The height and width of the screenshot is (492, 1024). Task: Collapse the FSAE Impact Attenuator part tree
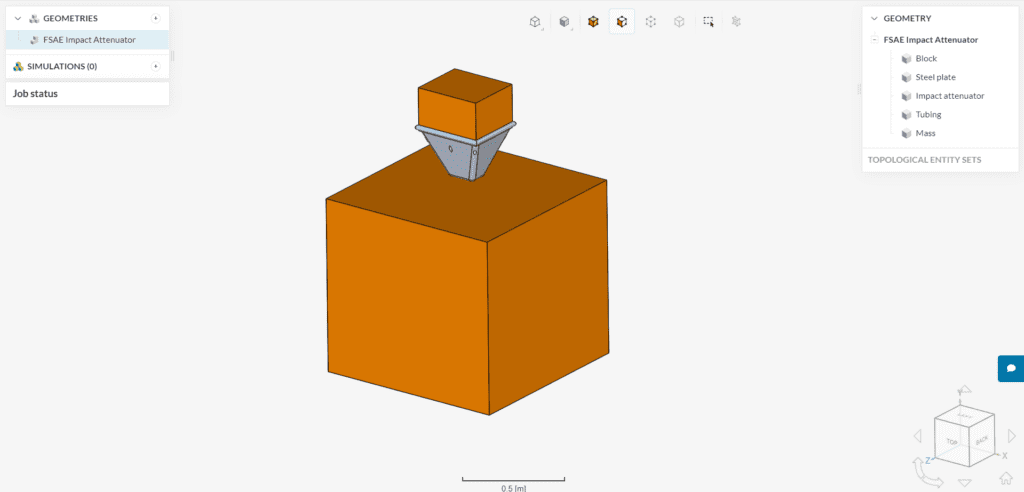pyautogui.click(x=875, y=40)
